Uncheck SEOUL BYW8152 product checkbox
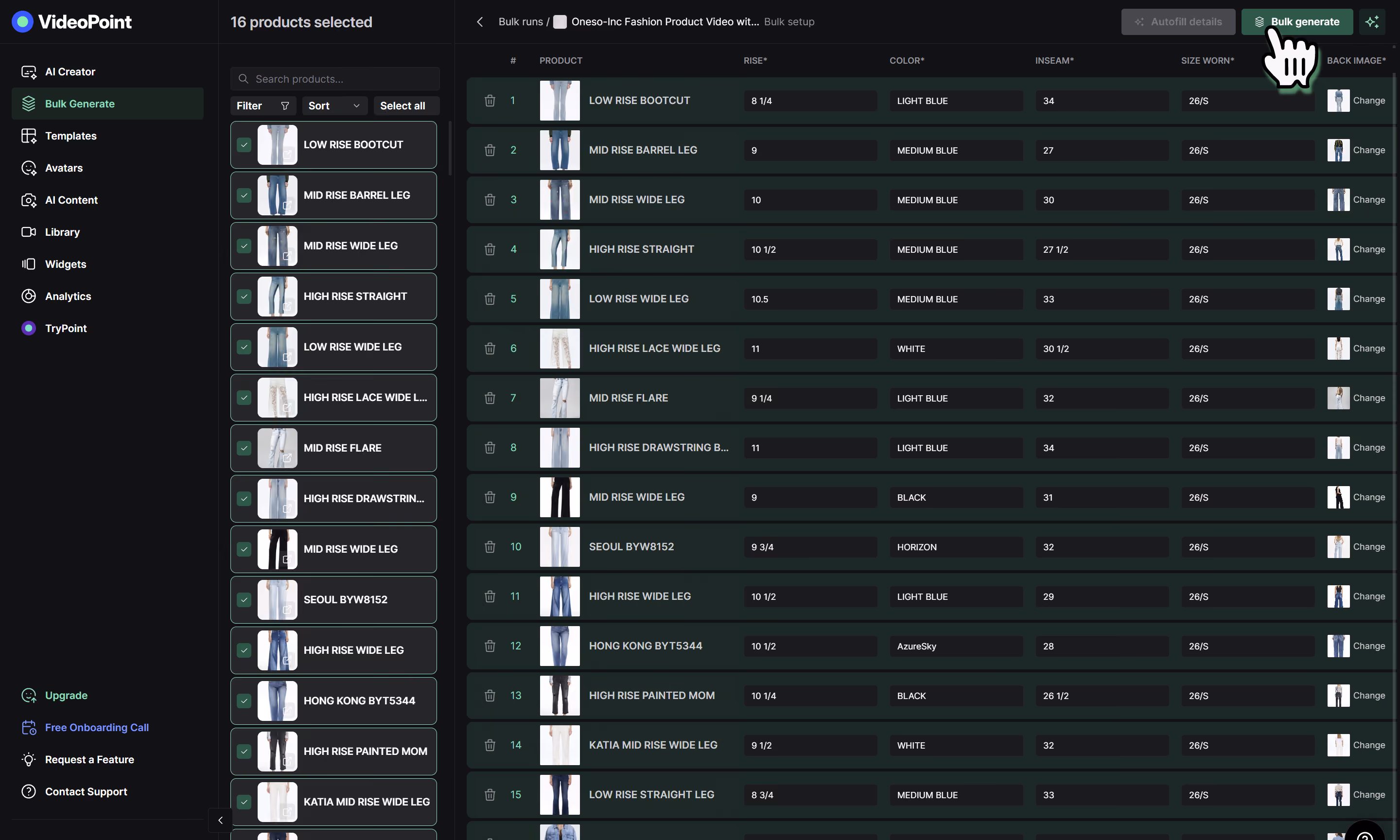The height and width of the screenshot is (840, 1400). tap(244, 600)
